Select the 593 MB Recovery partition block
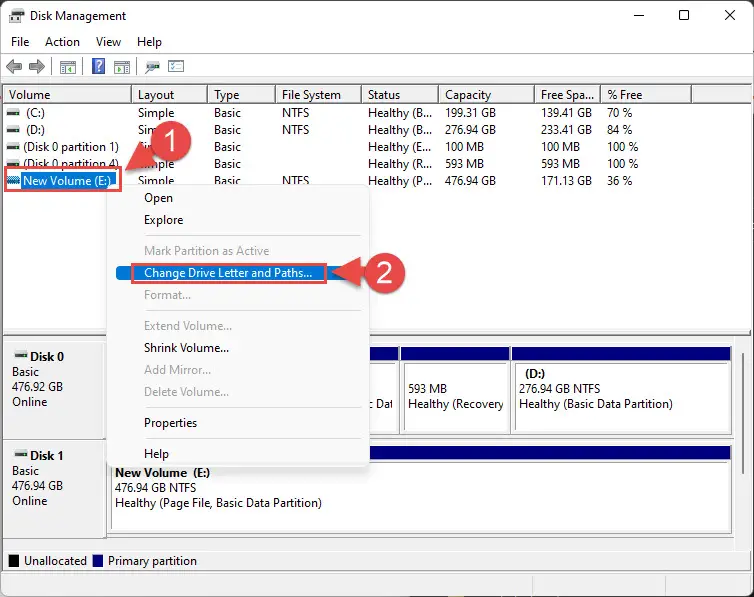Viewport: 754px width, 597px height. [x=455, y=390]
